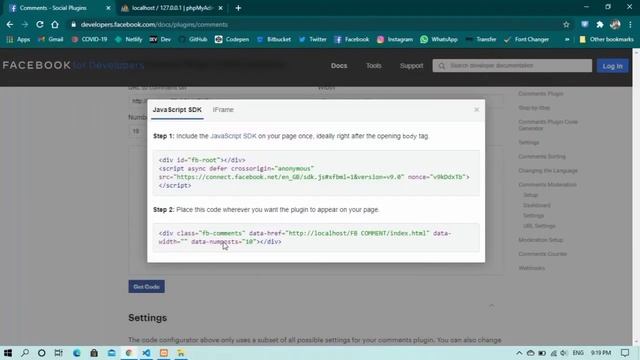Bookmark this page with the star icon
640x360 pixels.
tap(566, 24)
